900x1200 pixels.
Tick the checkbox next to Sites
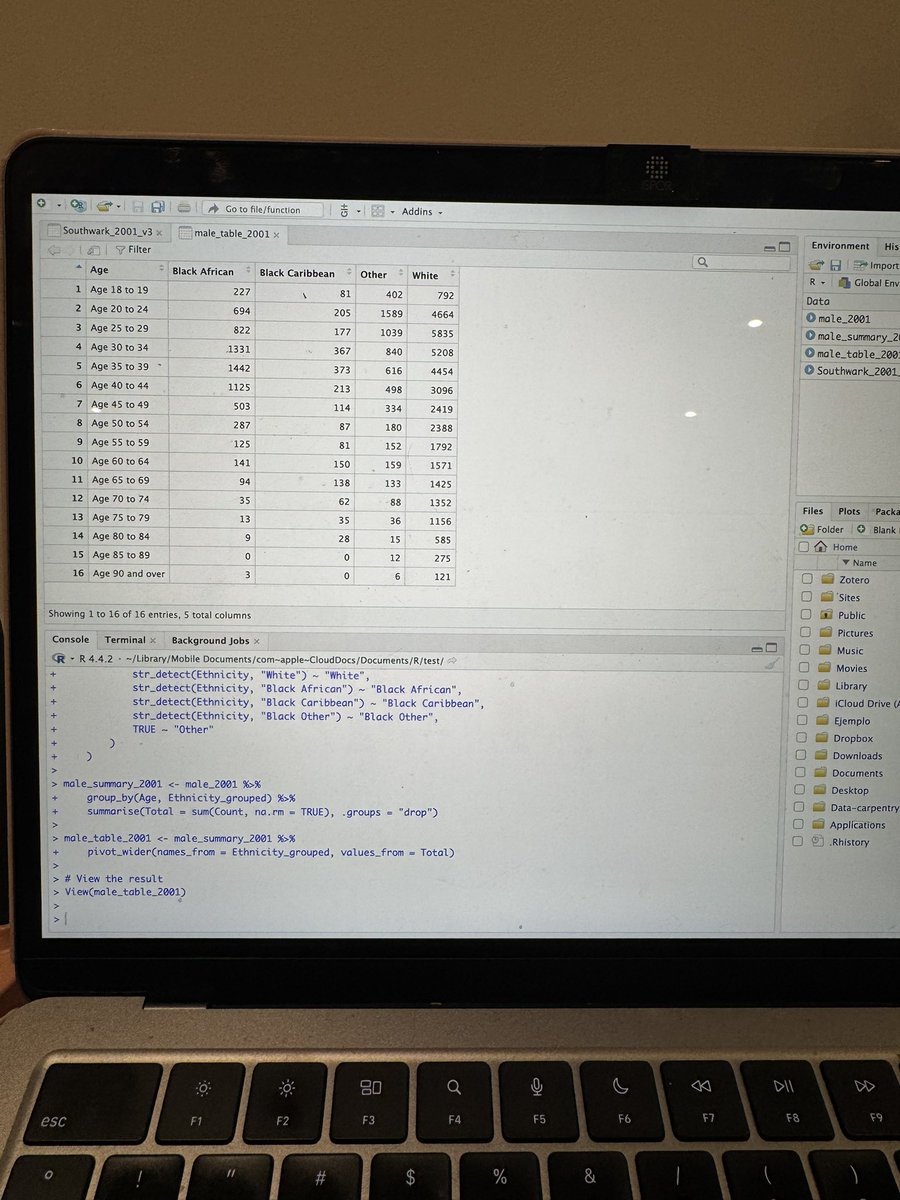[806, 597]
